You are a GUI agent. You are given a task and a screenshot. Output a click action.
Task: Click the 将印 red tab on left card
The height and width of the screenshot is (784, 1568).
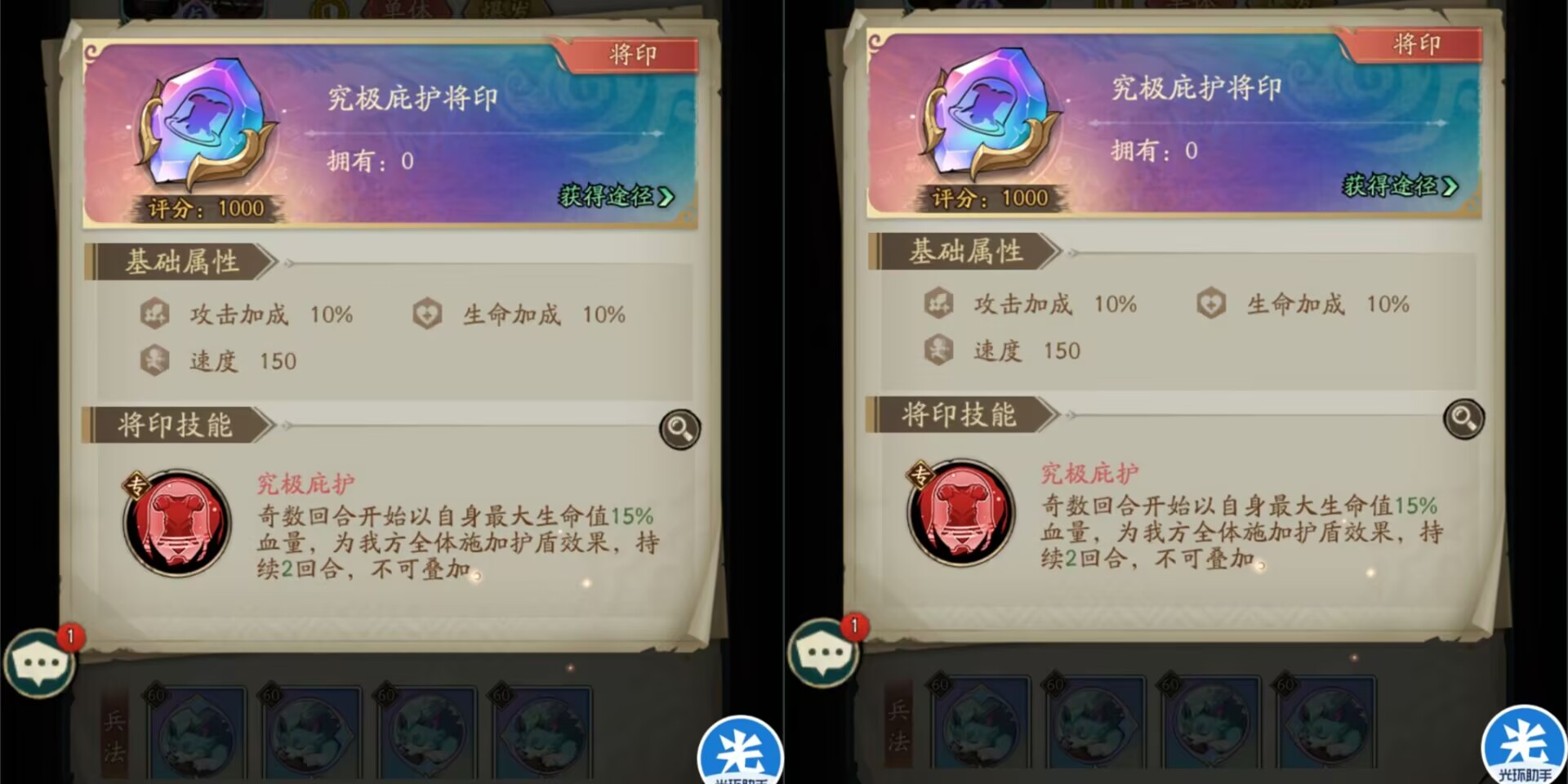pos(632,55)
